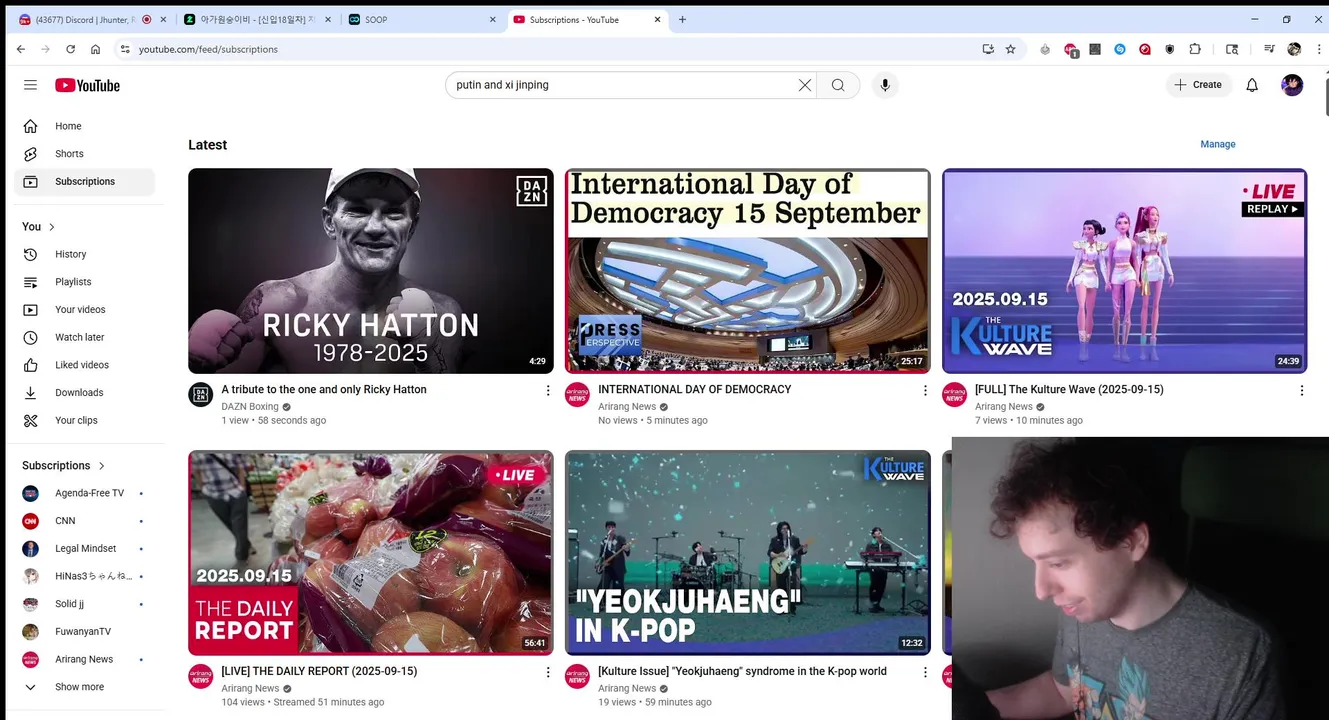The image size is (1329, 720).
Task: Play The Kulture Wave replay thumbnail
Action: tap(1125, 271)
